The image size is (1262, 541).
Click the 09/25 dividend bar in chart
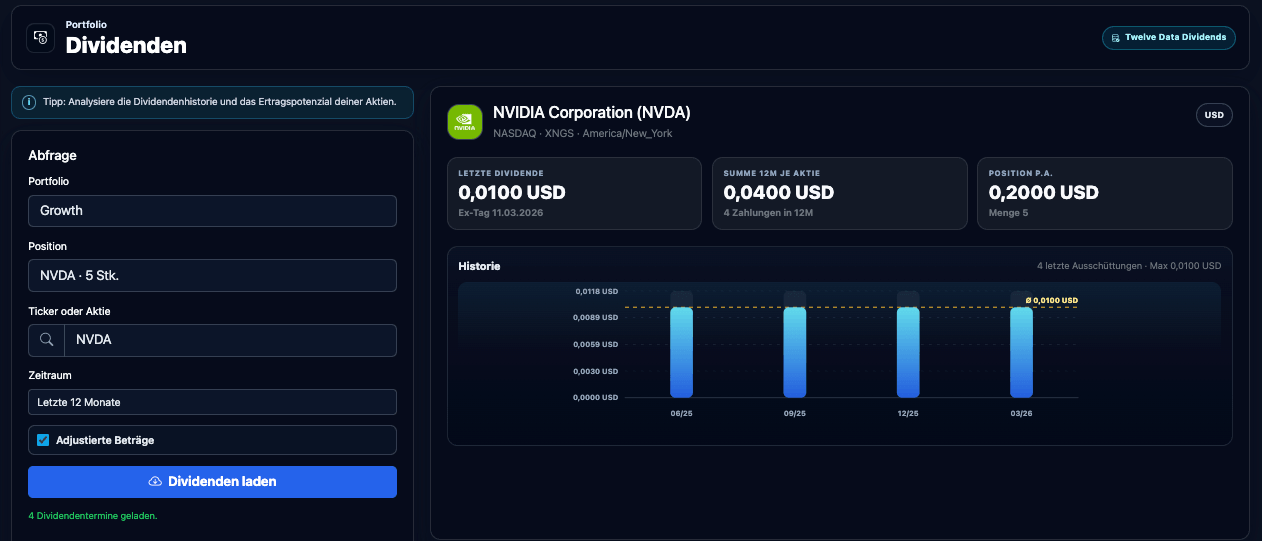(x=795, y=352)
